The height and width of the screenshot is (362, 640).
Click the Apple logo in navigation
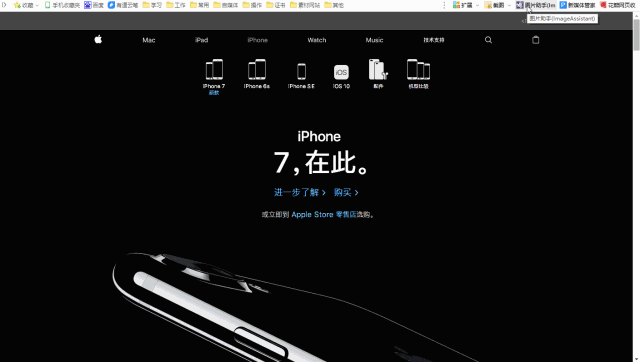pos(98,40)
